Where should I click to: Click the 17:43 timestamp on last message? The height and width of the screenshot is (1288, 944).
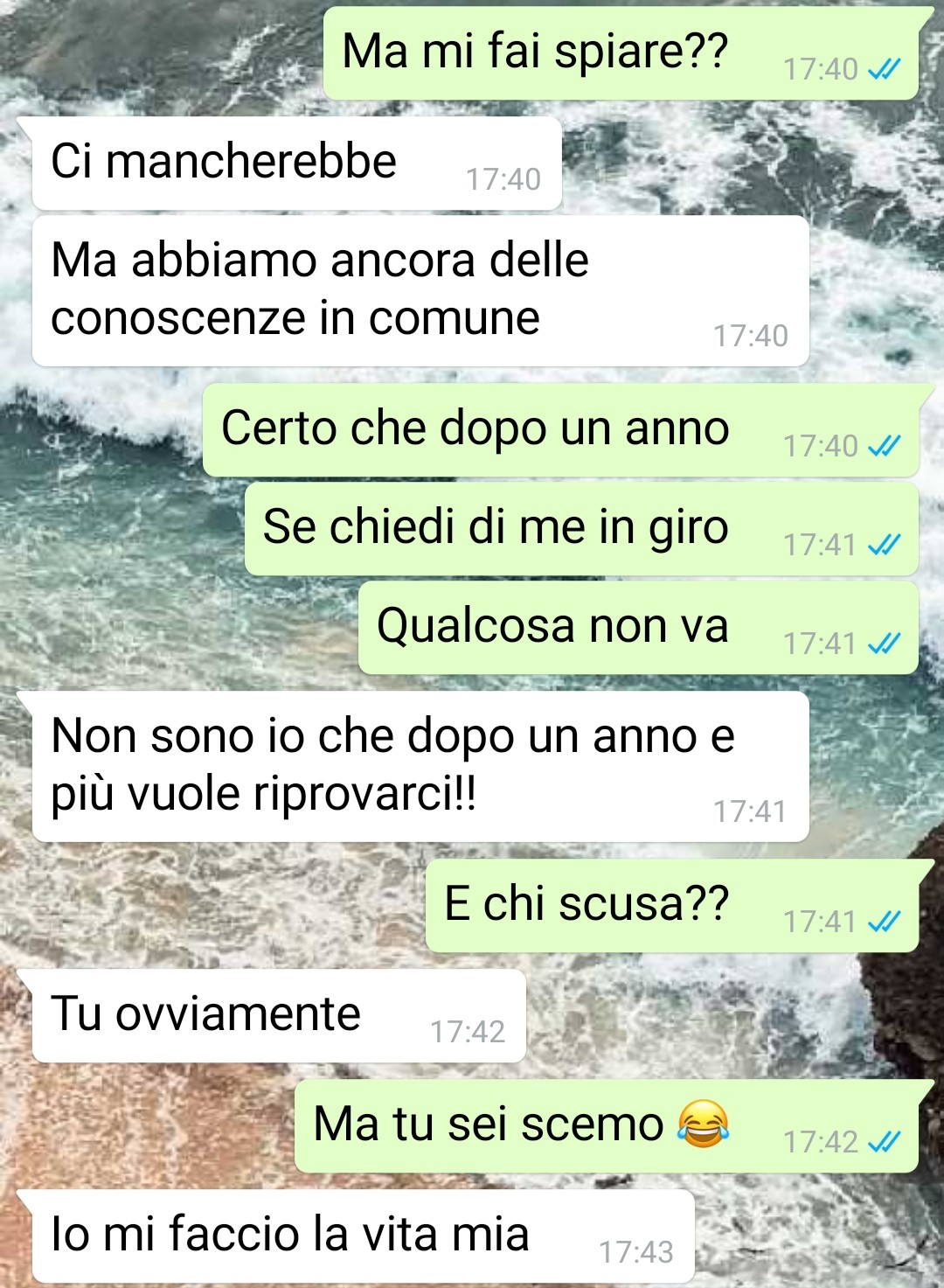[x=636, y=1252]
